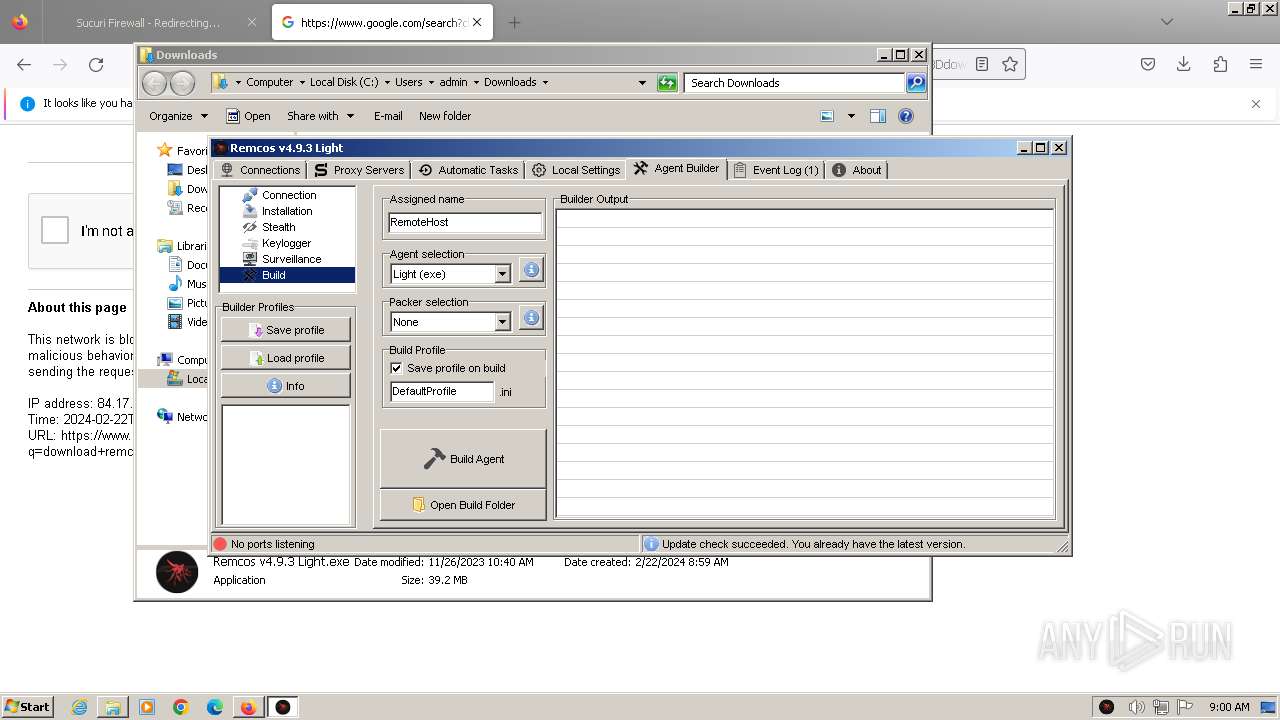
Task: Click the Build Agent button
Action: tap(463, 459)
